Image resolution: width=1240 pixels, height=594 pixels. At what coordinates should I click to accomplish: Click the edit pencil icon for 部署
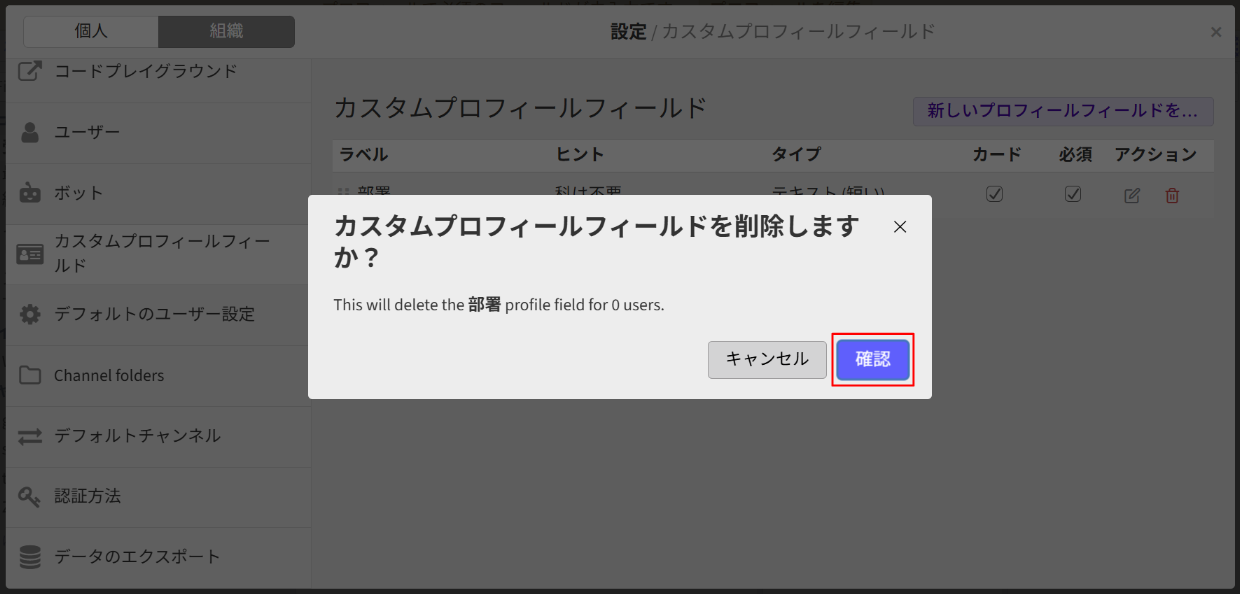[1132, 196]
